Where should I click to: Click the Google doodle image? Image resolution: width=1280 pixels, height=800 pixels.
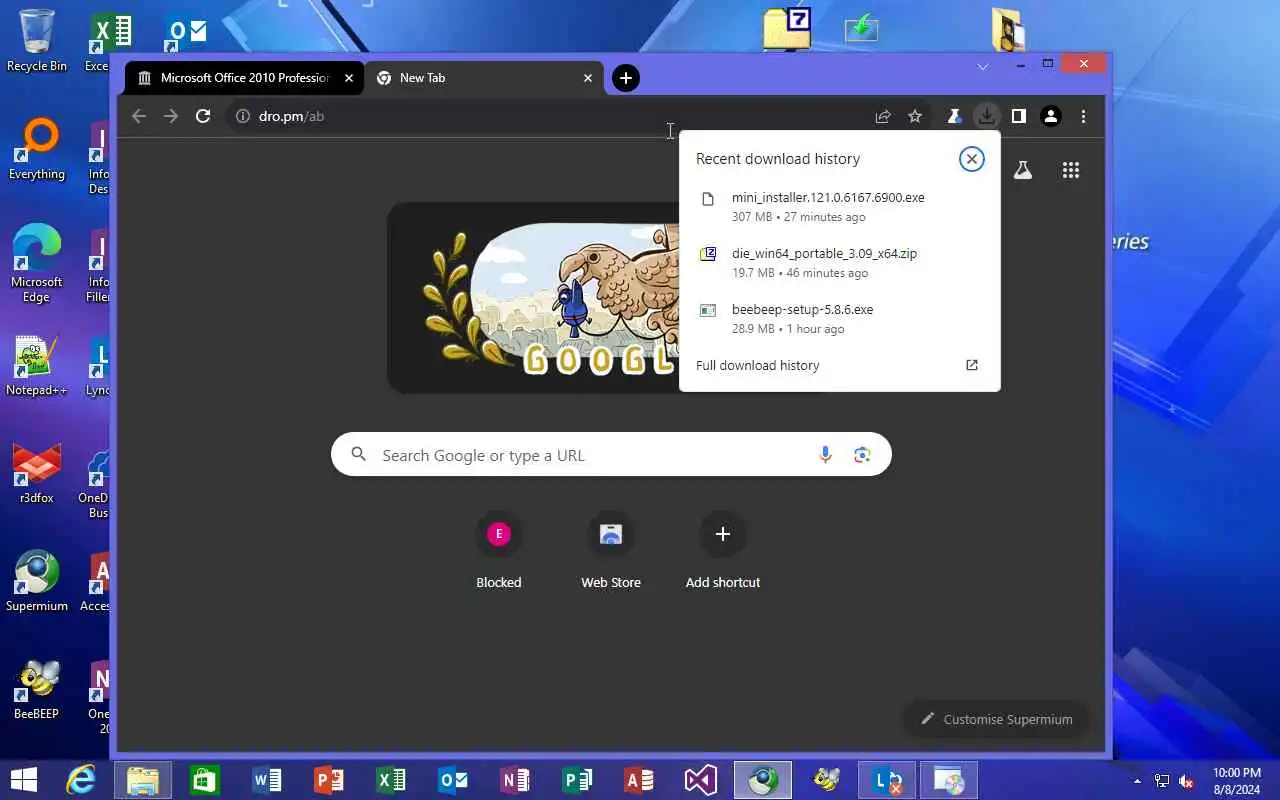[534, 298]
